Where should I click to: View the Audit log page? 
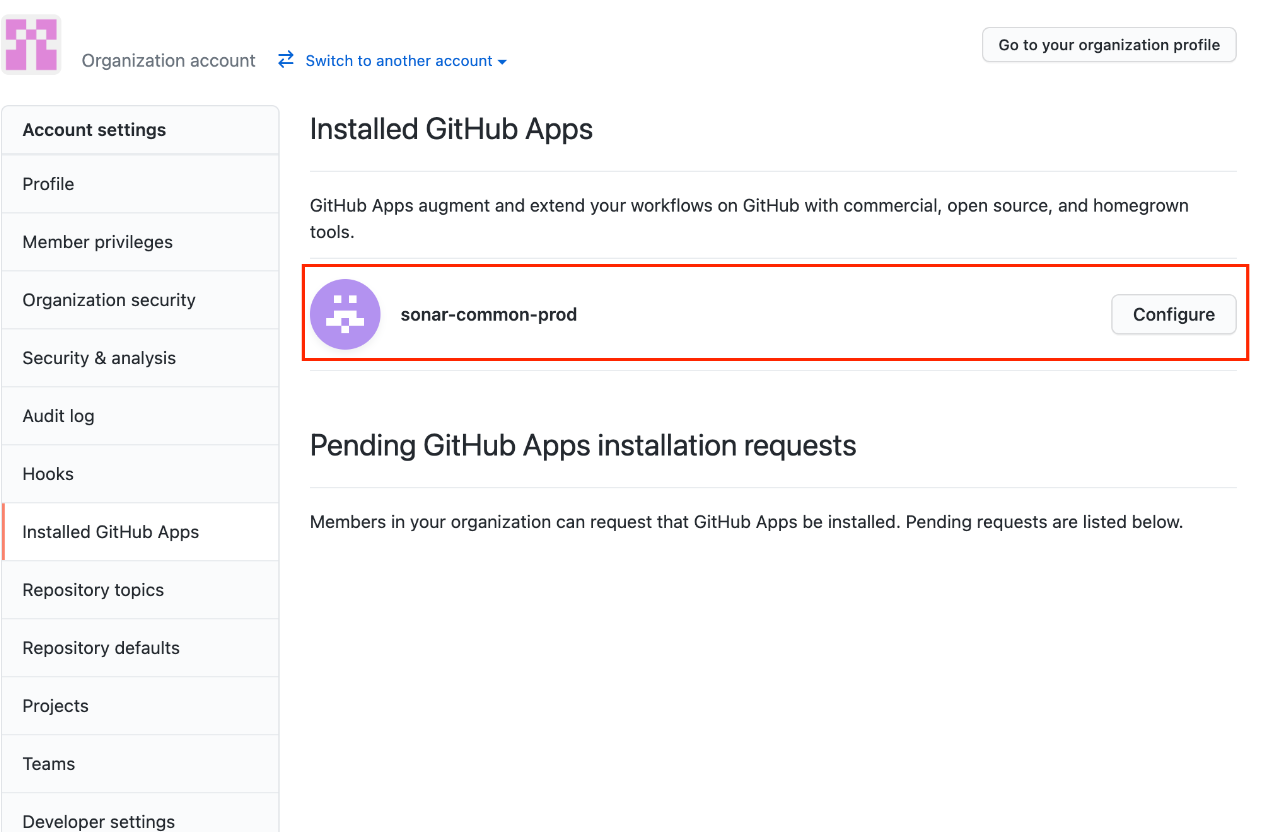pos(58,416)
